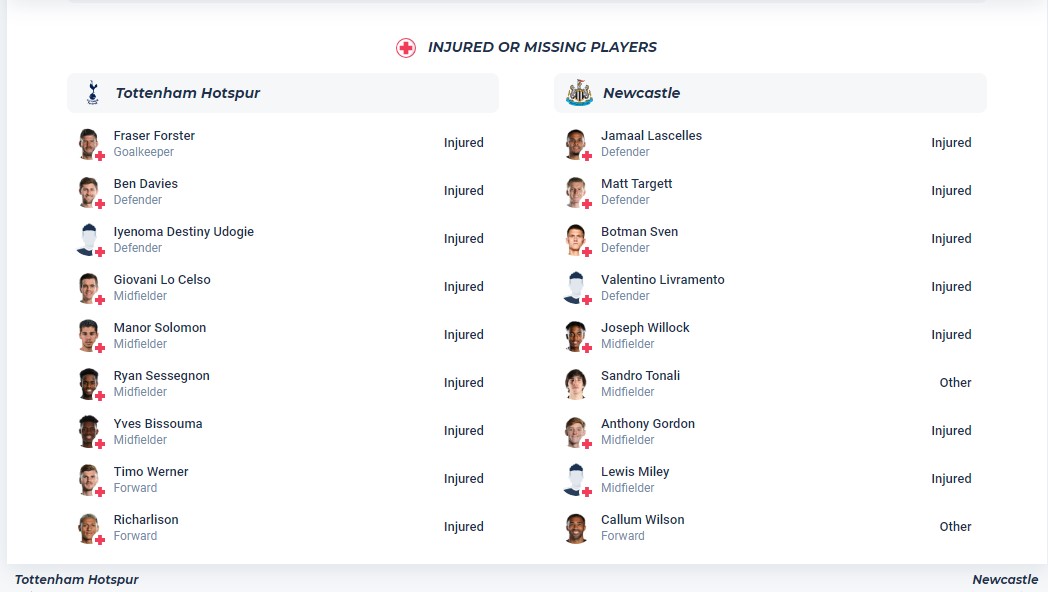The image size is (1048, 592).
Task: Click the Tottenham Hotspur team header
Action: tap(188, 93)
